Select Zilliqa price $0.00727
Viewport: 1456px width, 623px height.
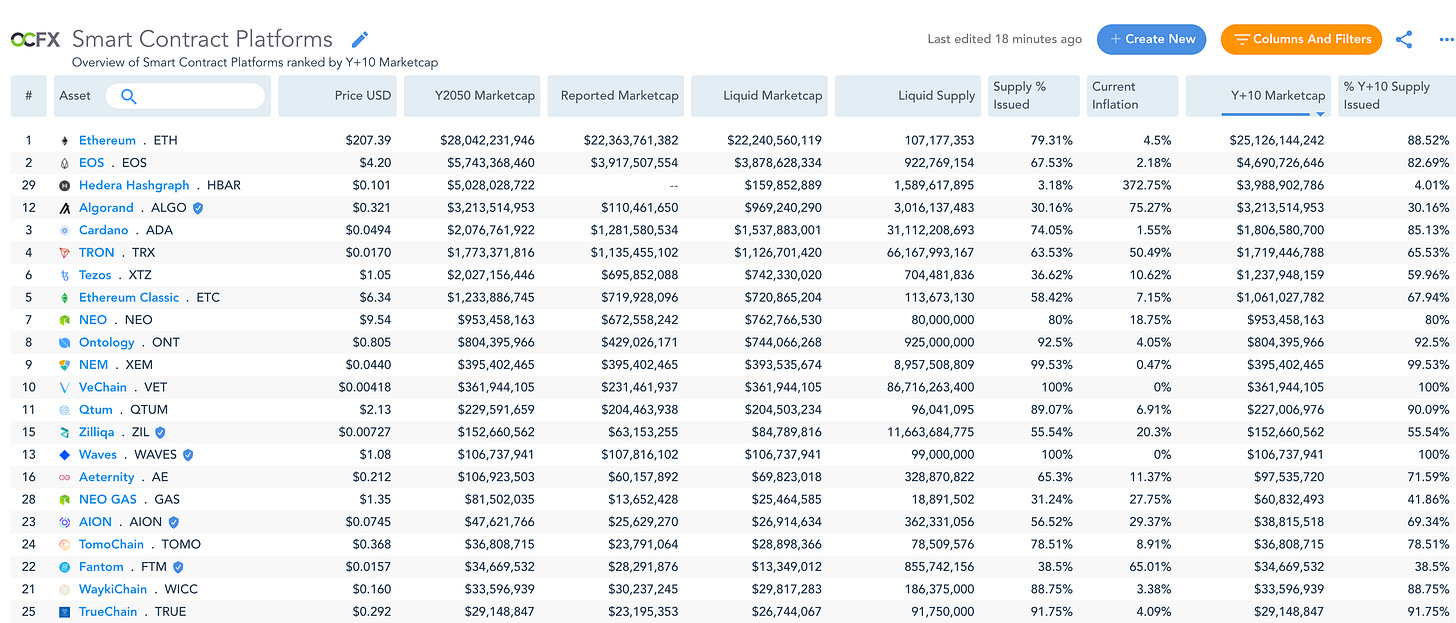(365, 432)
